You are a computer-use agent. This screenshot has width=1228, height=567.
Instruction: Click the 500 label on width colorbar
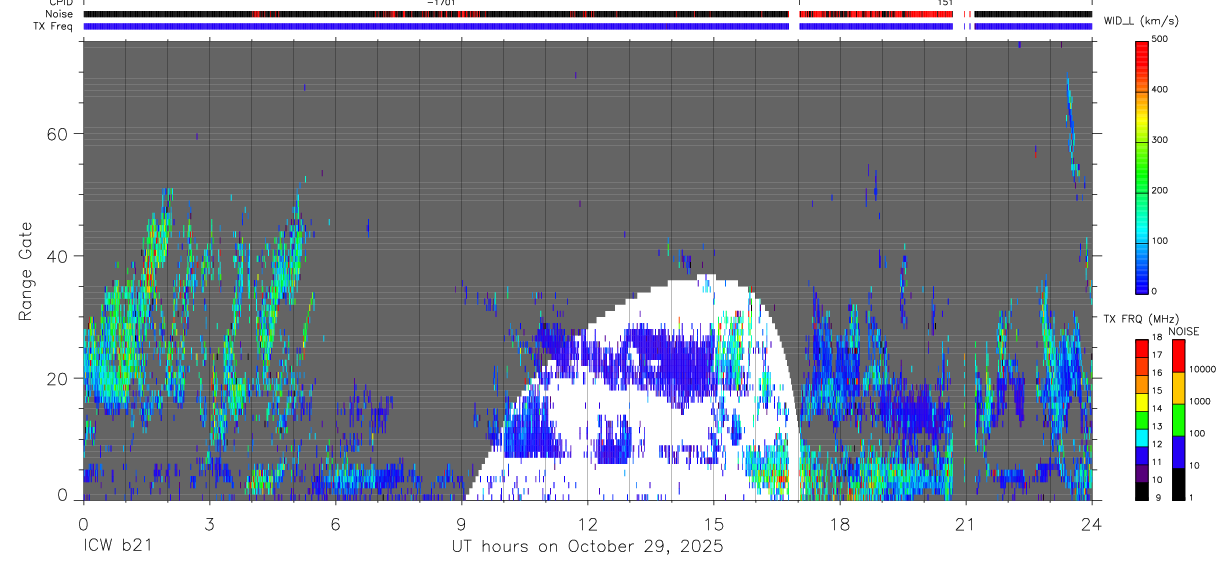click(x=1160, y=39)
